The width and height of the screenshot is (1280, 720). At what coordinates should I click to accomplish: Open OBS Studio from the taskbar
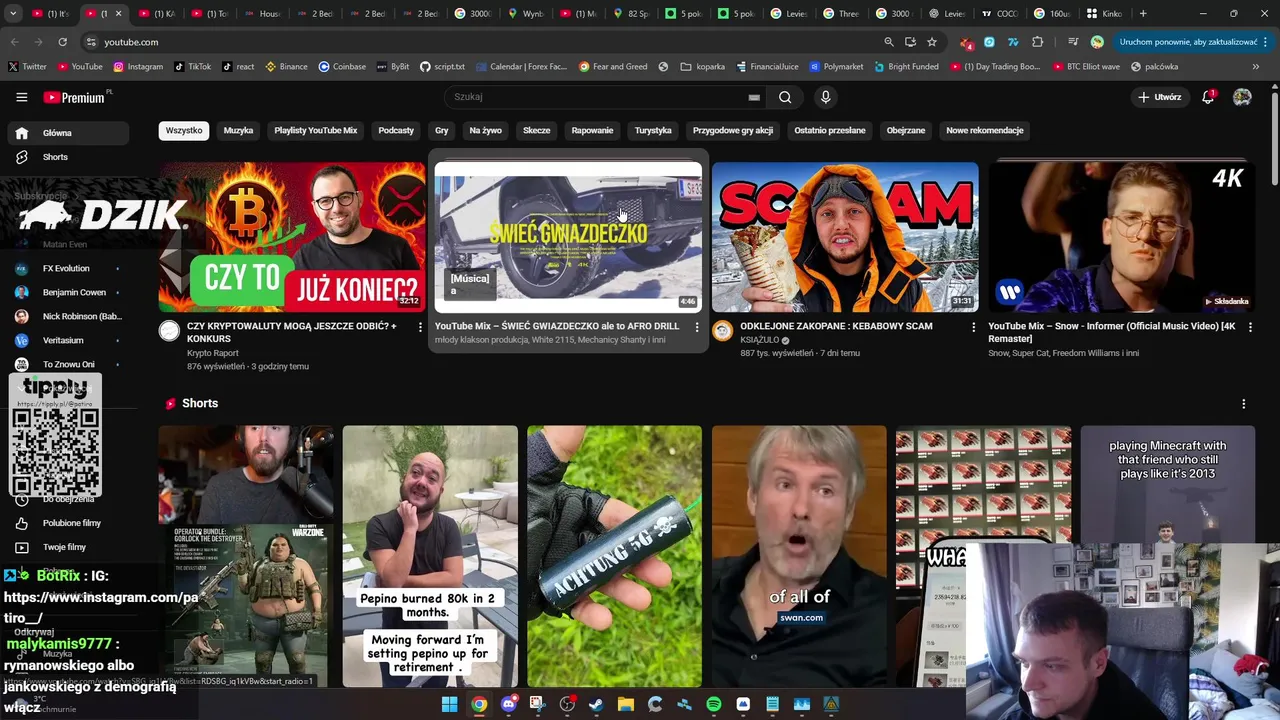(567, 704)
